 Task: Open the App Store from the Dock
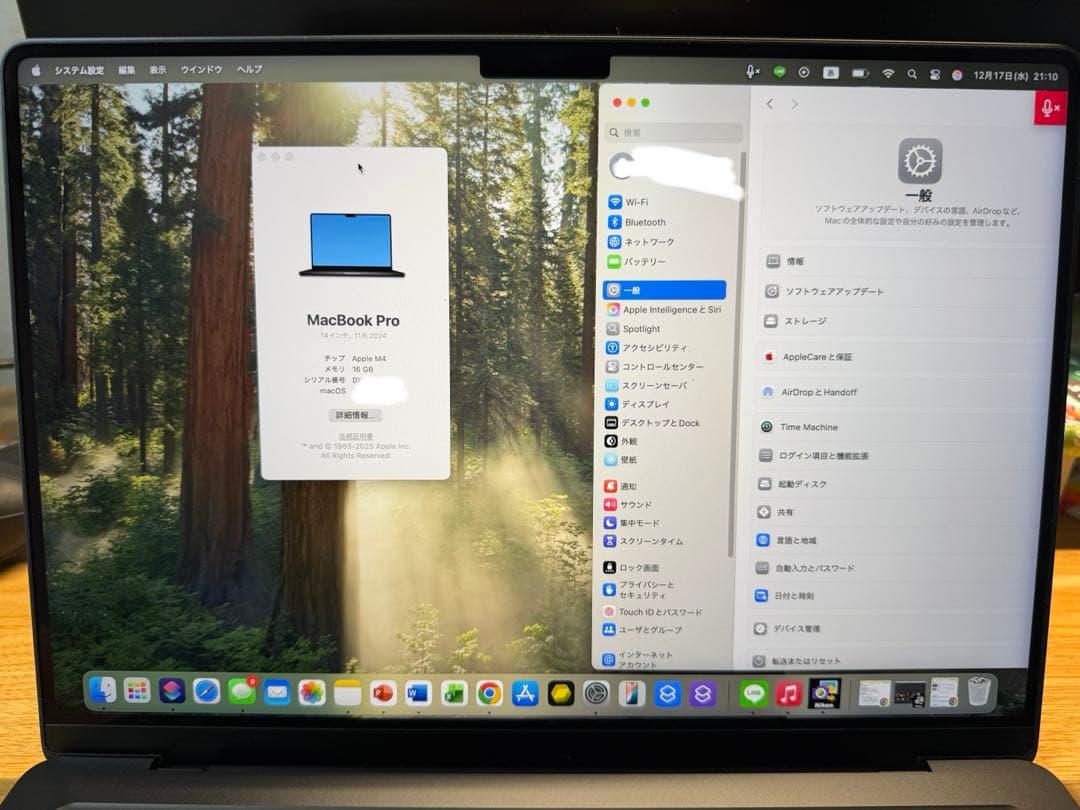523,692
